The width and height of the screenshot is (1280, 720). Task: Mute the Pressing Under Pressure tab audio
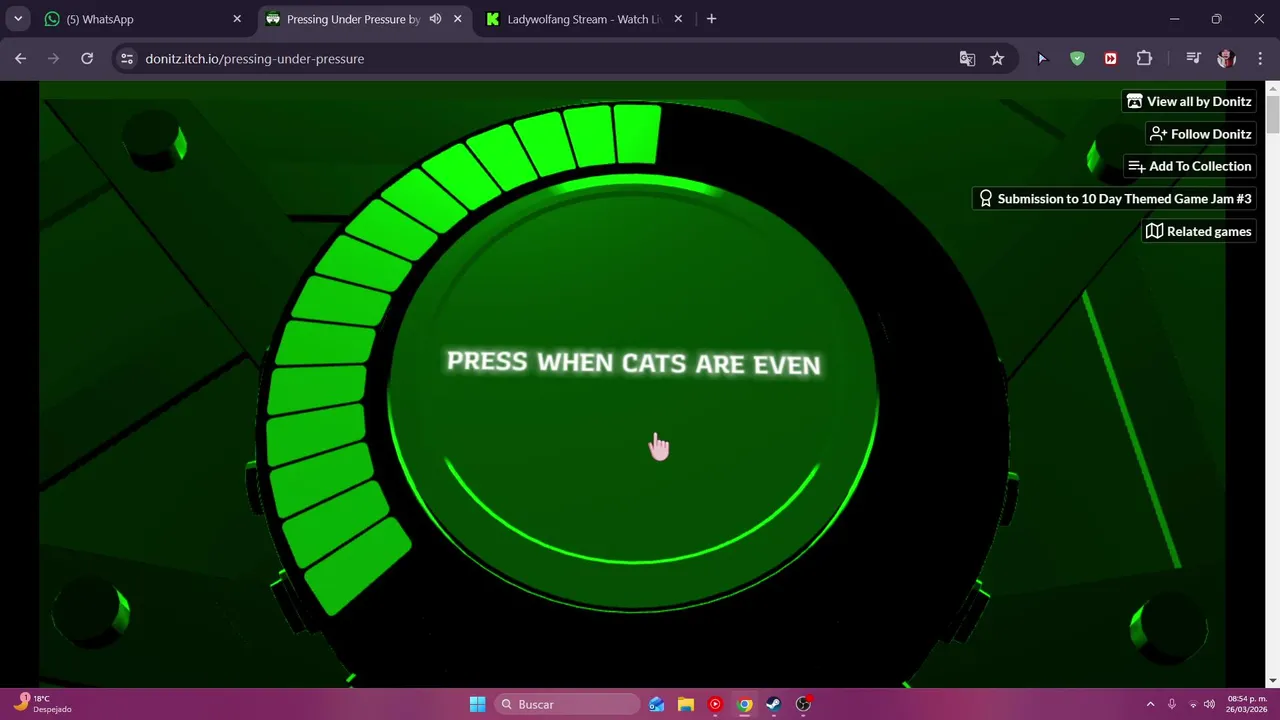[435, 19]
